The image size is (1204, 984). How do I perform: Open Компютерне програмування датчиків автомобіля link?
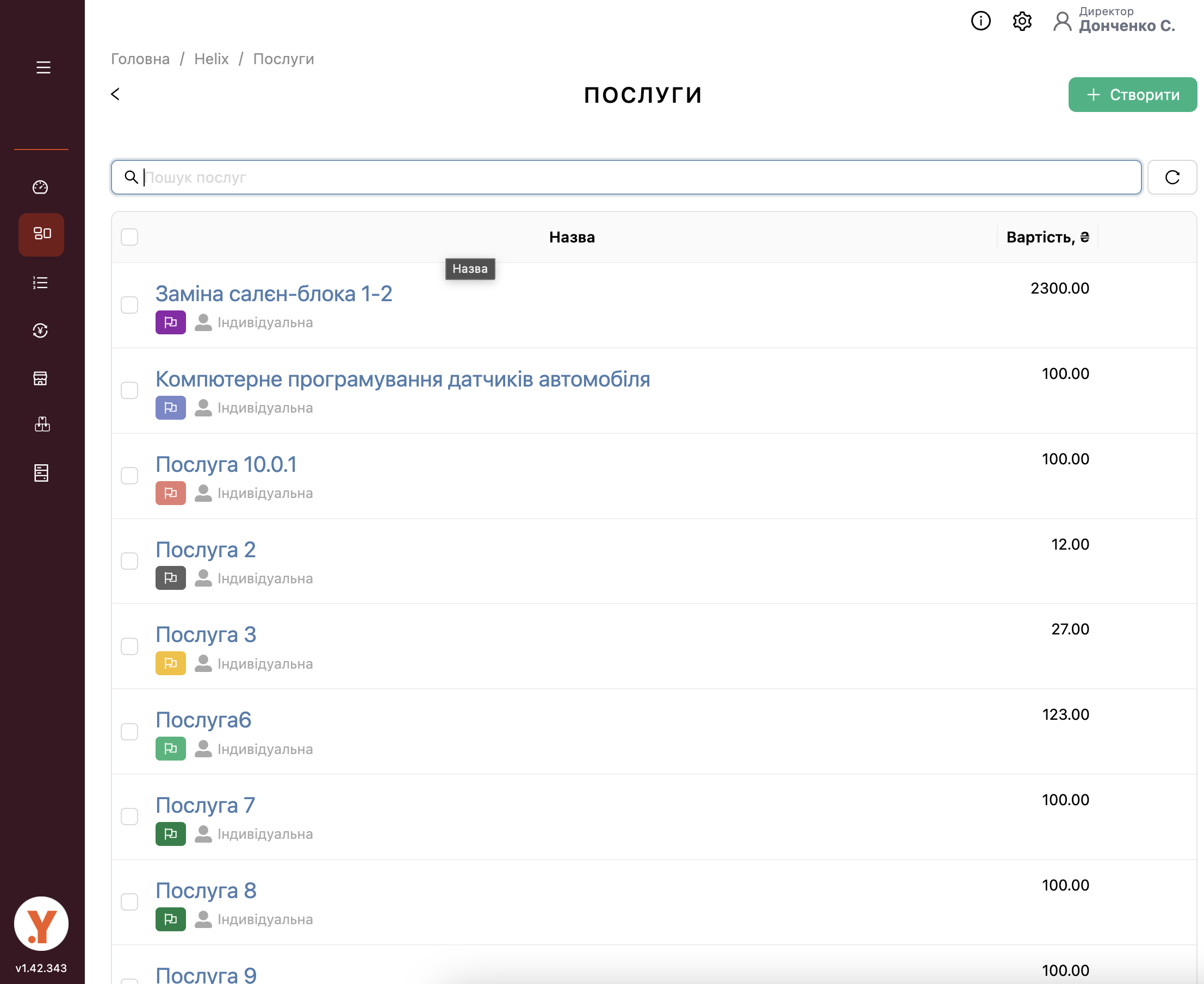point(402,379)
